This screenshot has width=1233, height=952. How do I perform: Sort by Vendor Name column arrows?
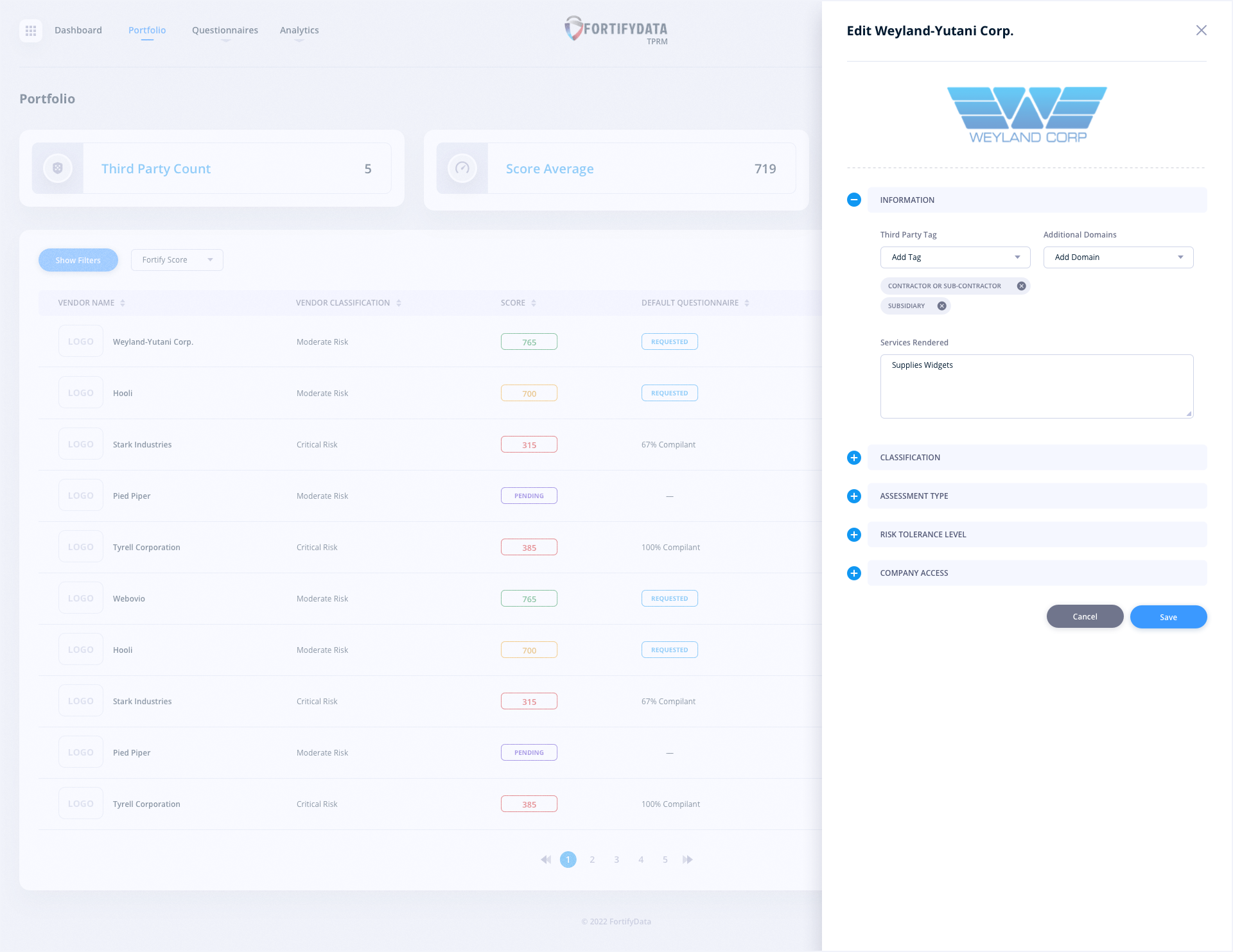123,303
